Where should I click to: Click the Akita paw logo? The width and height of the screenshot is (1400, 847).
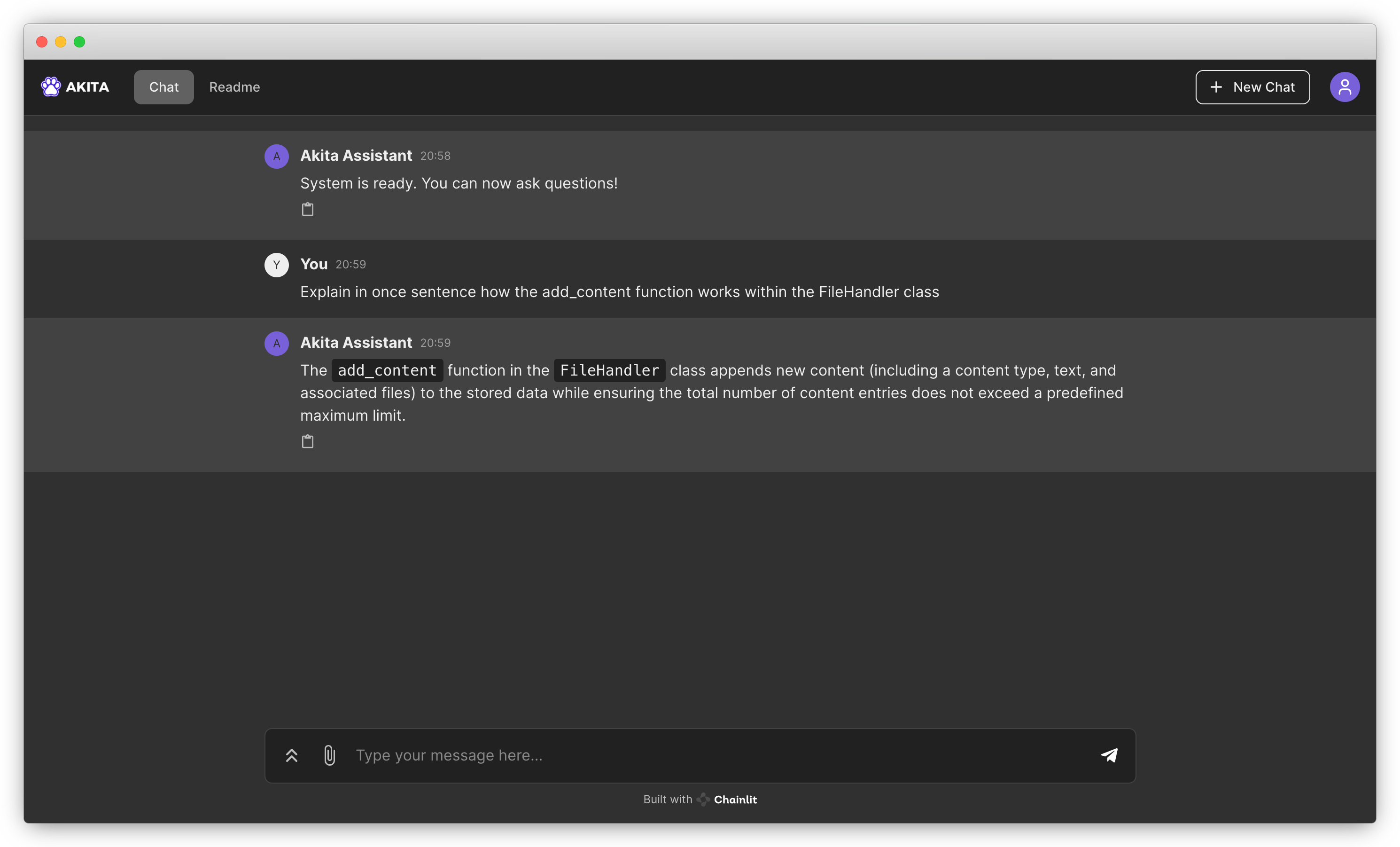click(x=51, y=87)
